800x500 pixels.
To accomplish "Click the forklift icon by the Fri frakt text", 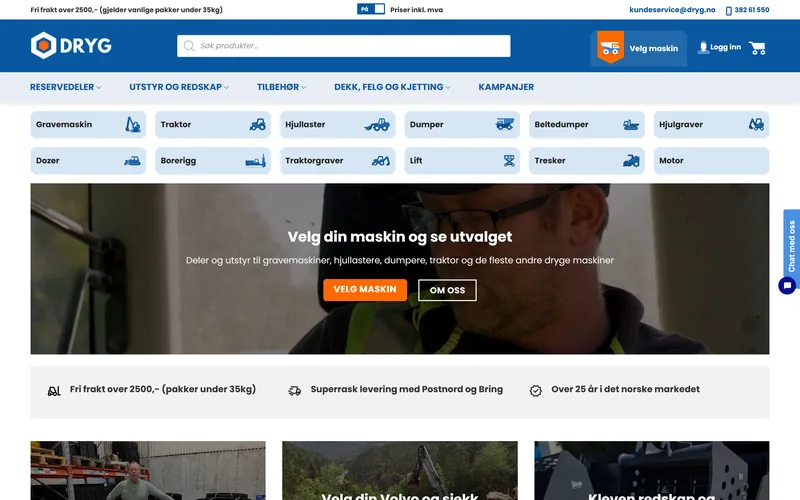I will pos(54,391).
